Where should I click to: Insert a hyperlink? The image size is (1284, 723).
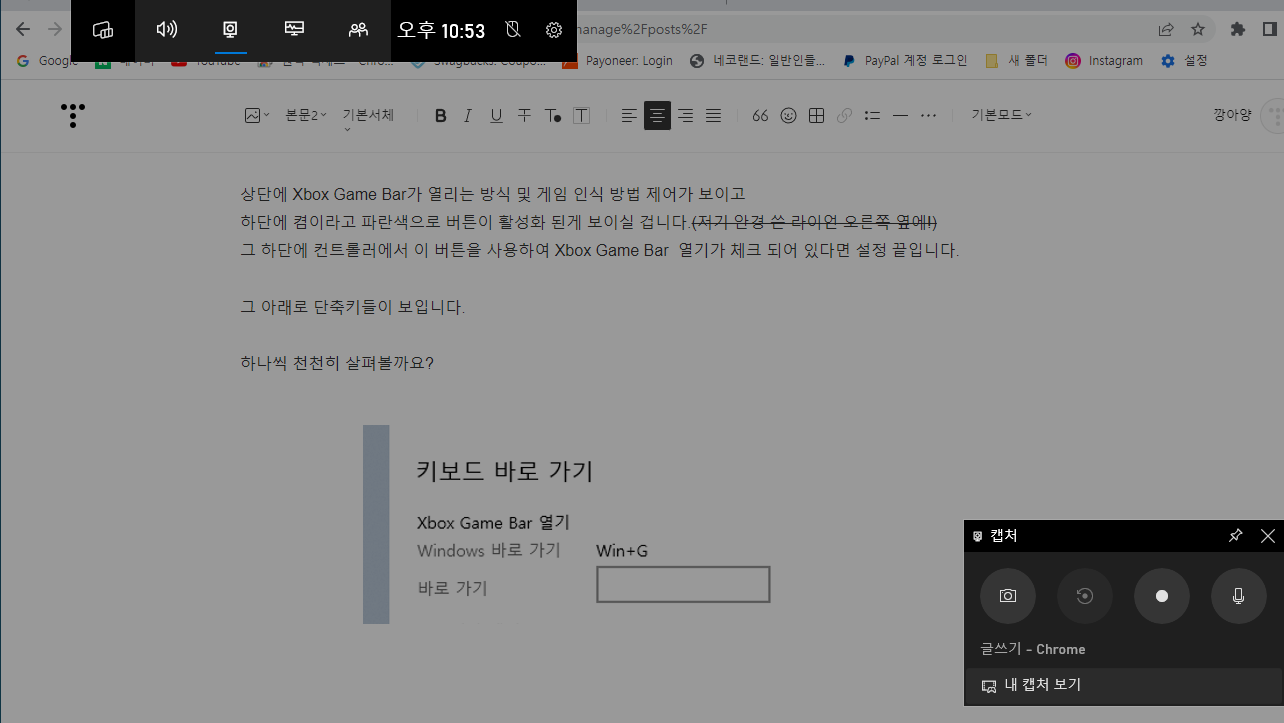point(844,116)
